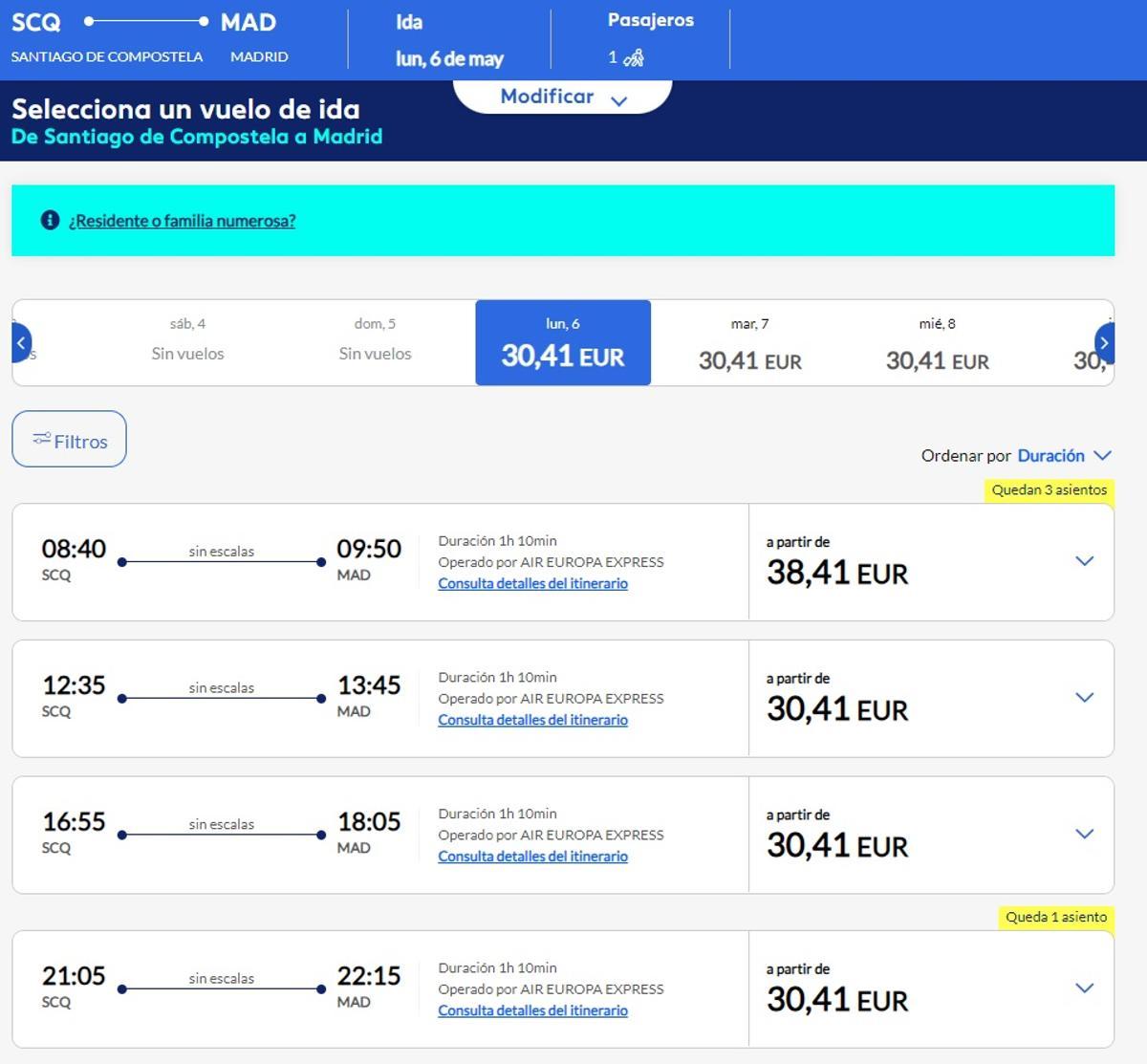The width and height of the screenshot is (1147, 1064).
Task: Open itinerary details for 08:40 flight
Action: coord(532,583)
